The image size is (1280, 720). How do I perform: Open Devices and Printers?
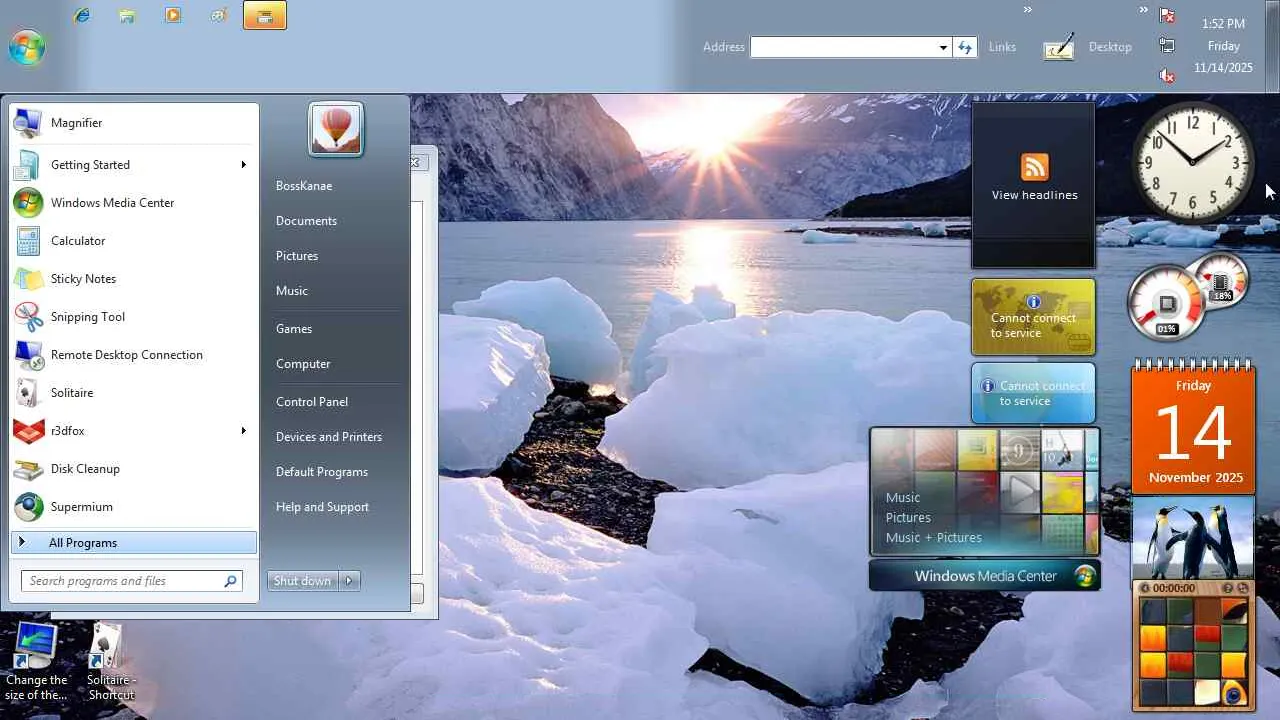329,437
